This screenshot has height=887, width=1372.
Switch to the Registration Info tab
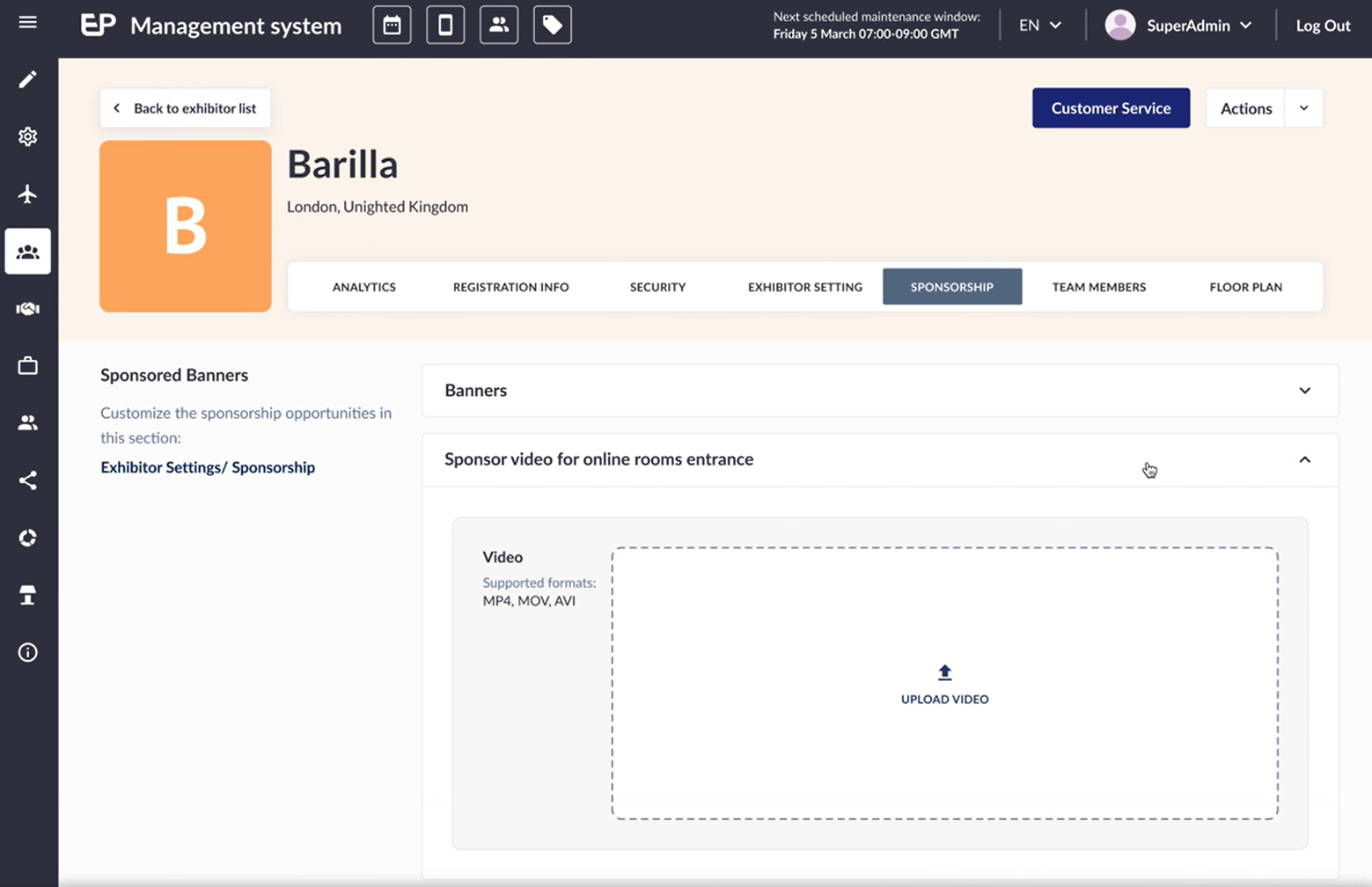[x=511, y=287]
